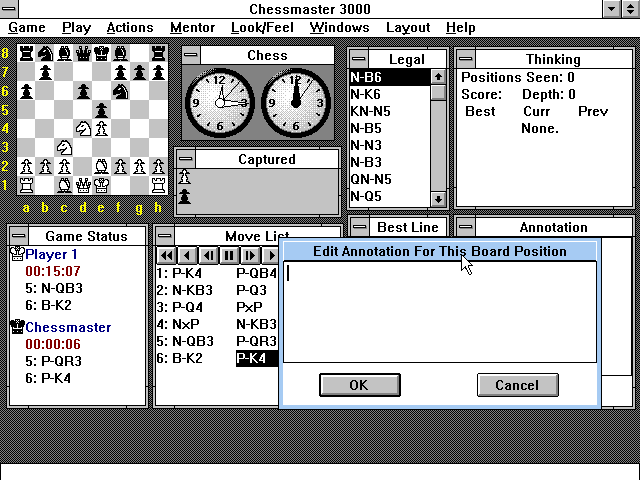This screenshot has height=480, width=640.
Task: Open the Help menu
Action: 460,27
